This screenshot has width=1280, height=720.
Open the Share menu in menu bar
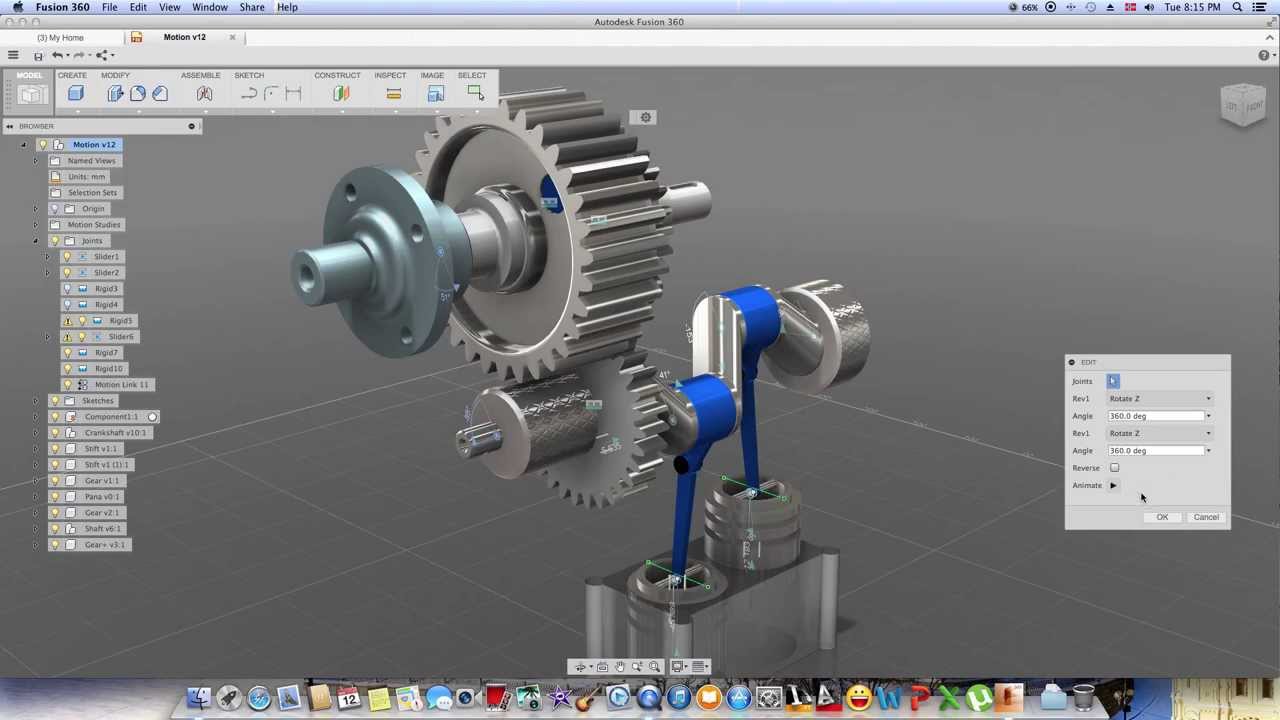251,7
